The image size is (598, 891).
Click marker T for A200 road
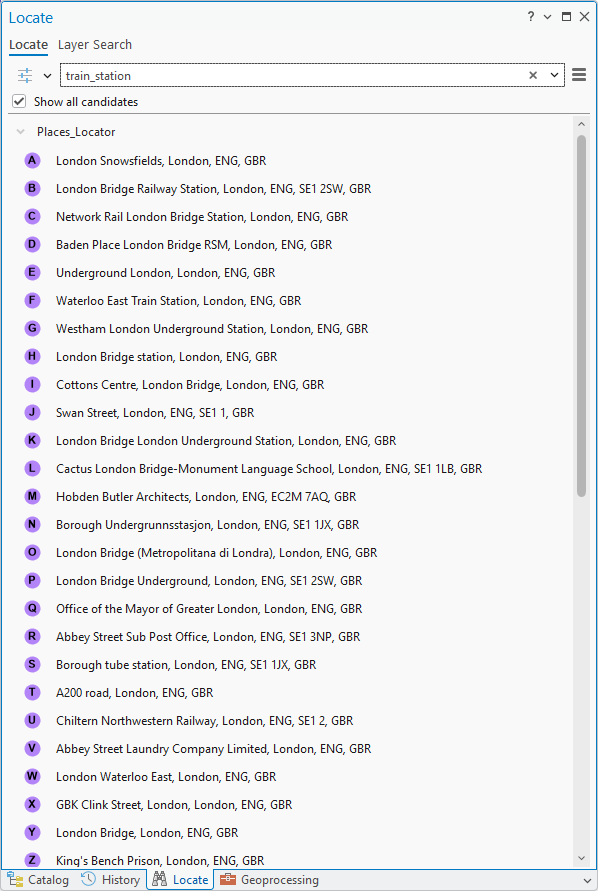click(x=32, y=693)
